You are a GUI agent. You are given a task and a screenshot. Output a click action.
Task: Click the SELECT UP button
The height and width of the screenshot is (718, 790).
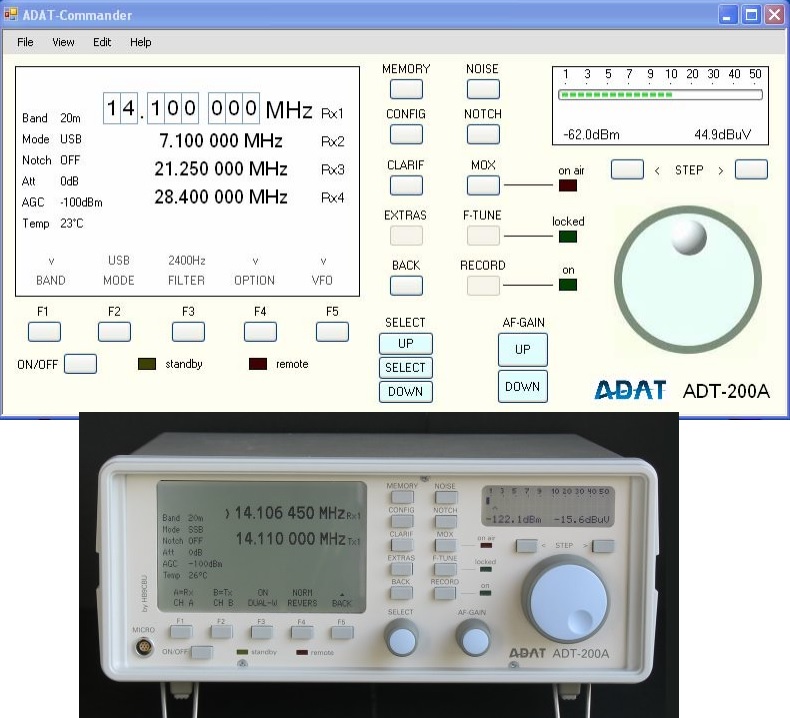point(406,344)
